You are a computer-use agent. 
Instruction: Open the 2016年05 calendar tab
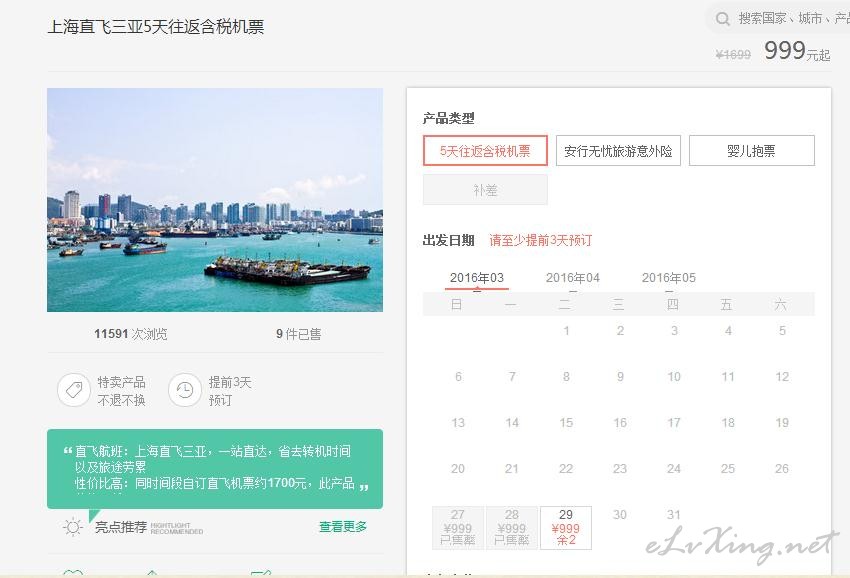pos(669,278)
